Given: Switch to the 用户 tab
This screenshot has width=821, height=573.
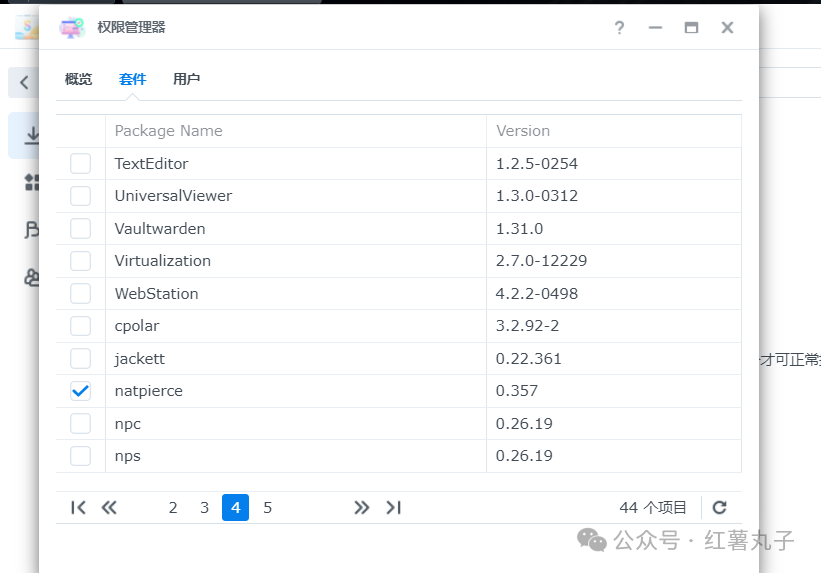Looking at the screenshot, I should pyautogui.click(x=186, y=79).
